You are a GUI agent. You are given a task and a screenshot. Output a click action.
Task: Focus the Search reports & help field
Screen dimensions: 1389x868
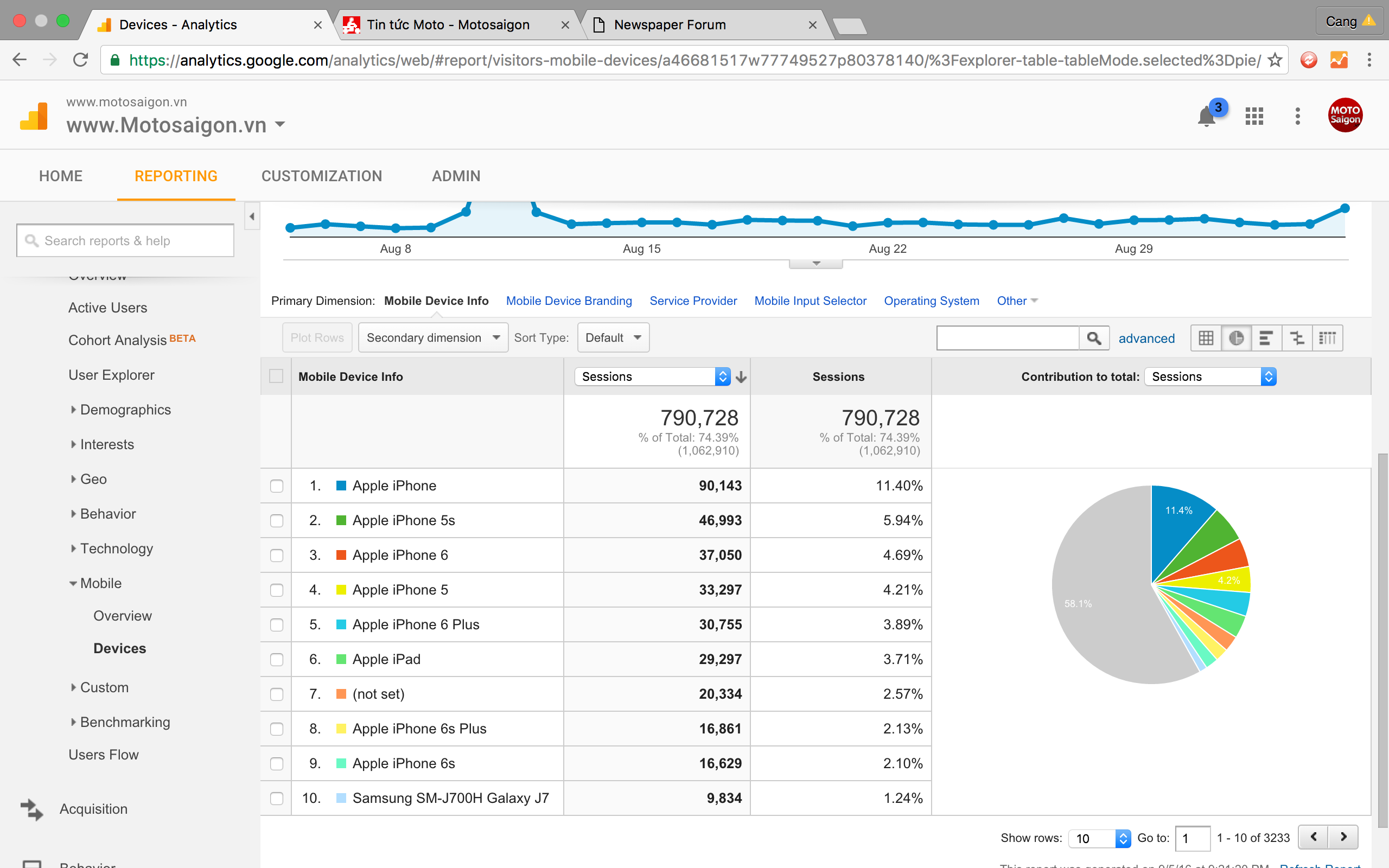(125, 240)
